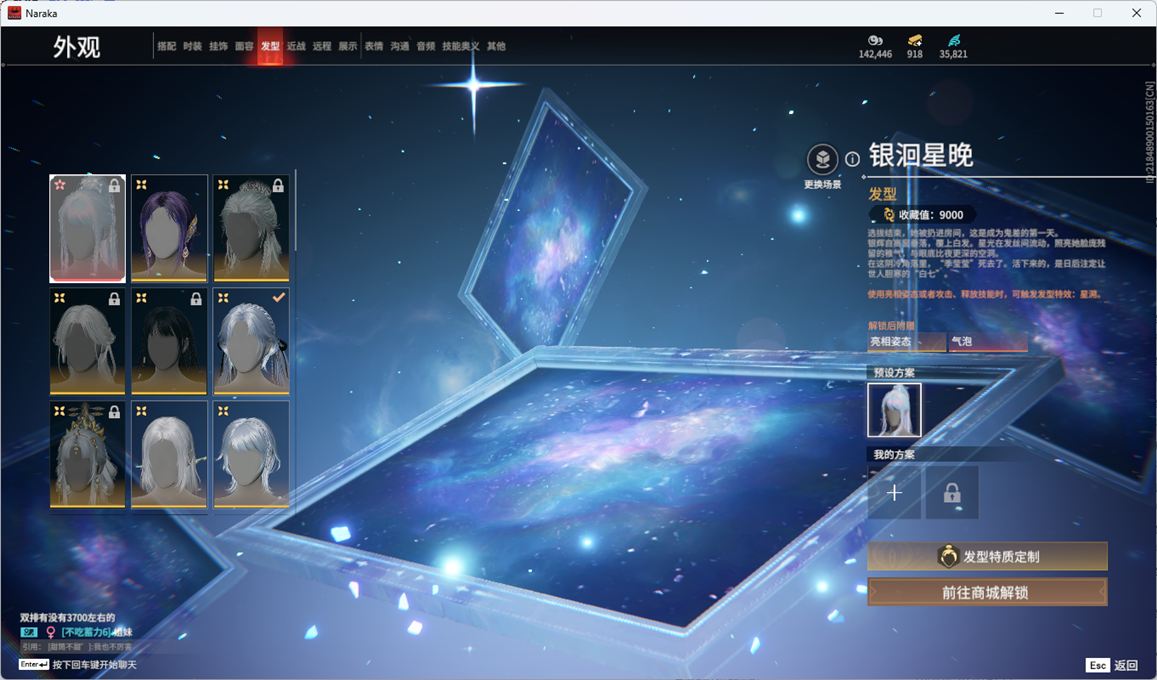
Task: Click the teal feather icon above 35,821
Action: [953, 40]
